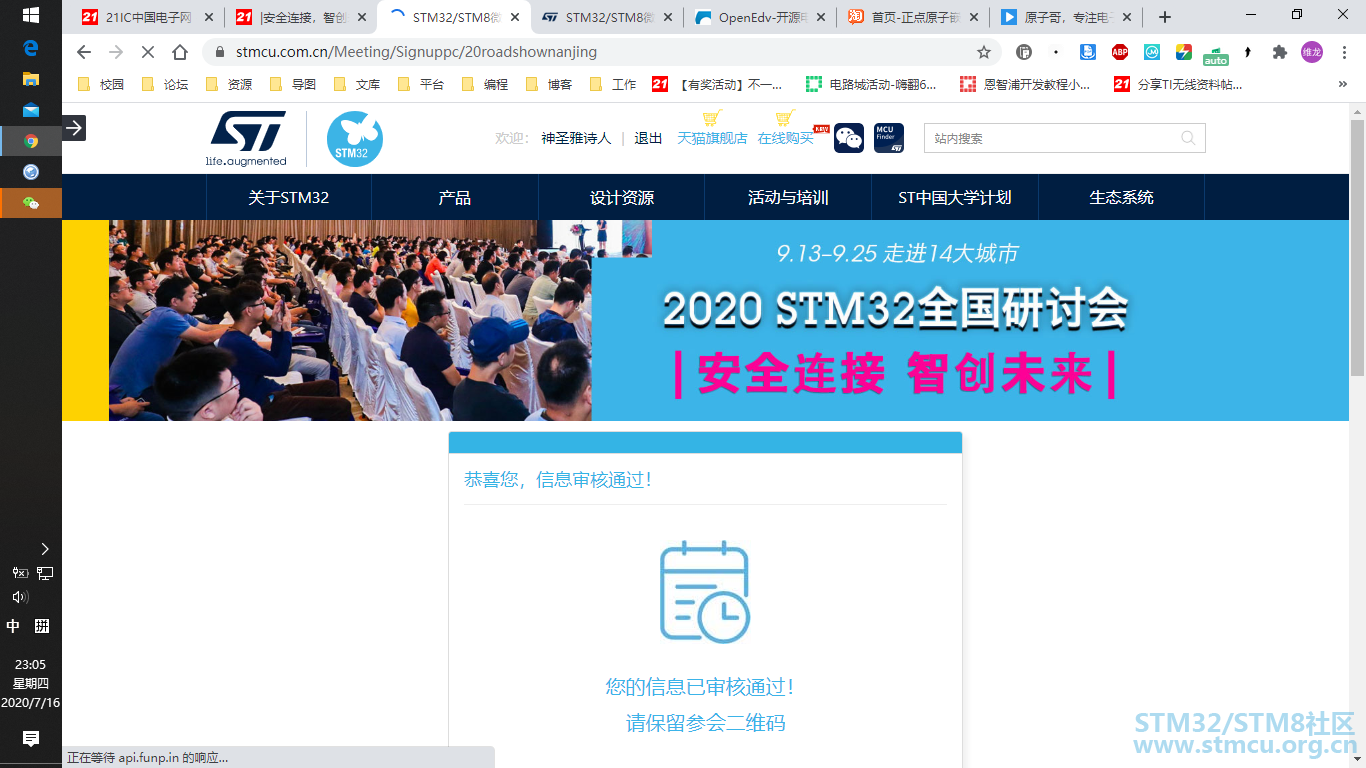Screen dimensions: 1366x768
Task: Switch to the OpenEdv-开源 tab
Action: [x=758, y=17]
